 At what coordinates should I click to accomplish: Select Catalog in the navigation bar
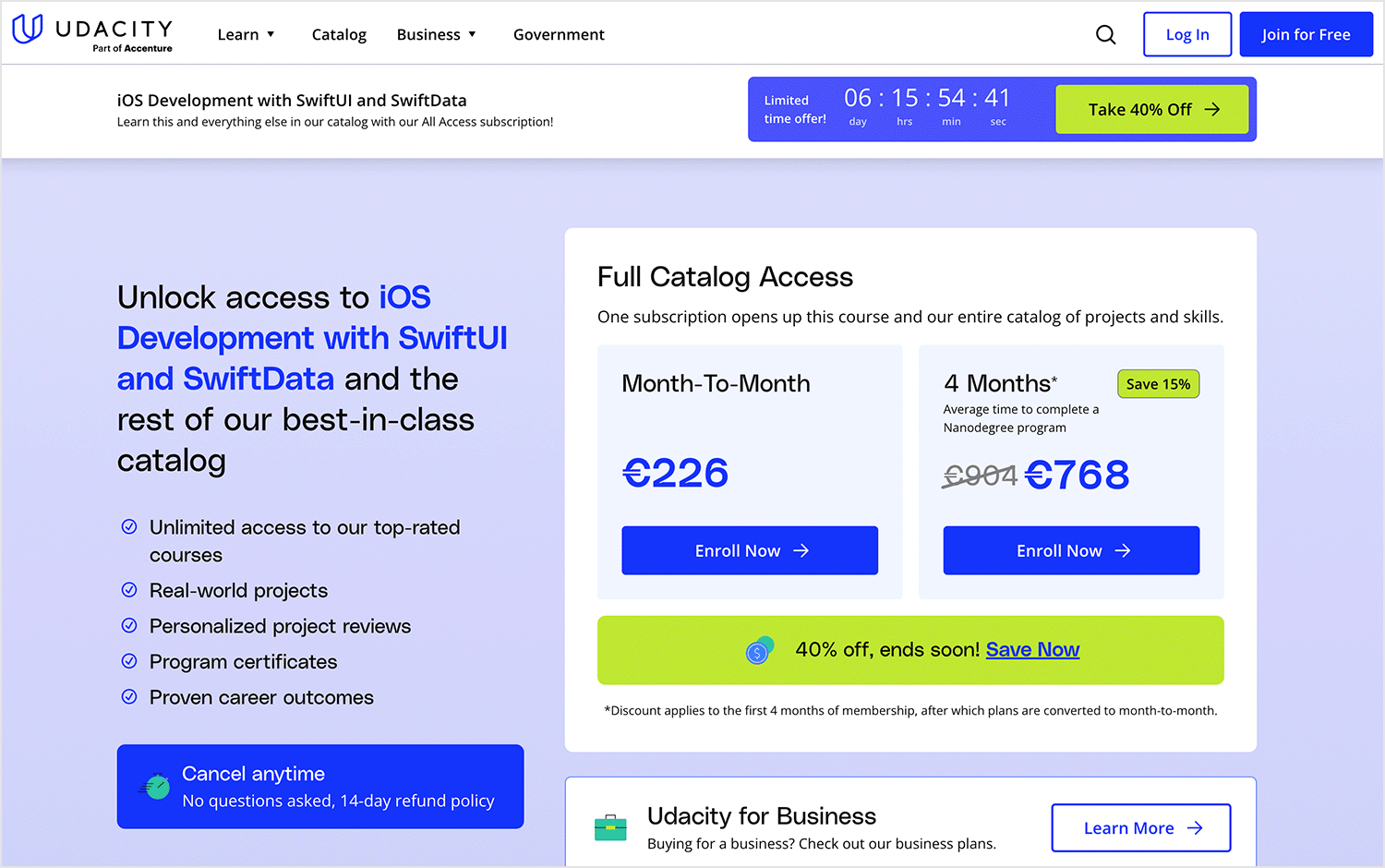pos(339,34)
